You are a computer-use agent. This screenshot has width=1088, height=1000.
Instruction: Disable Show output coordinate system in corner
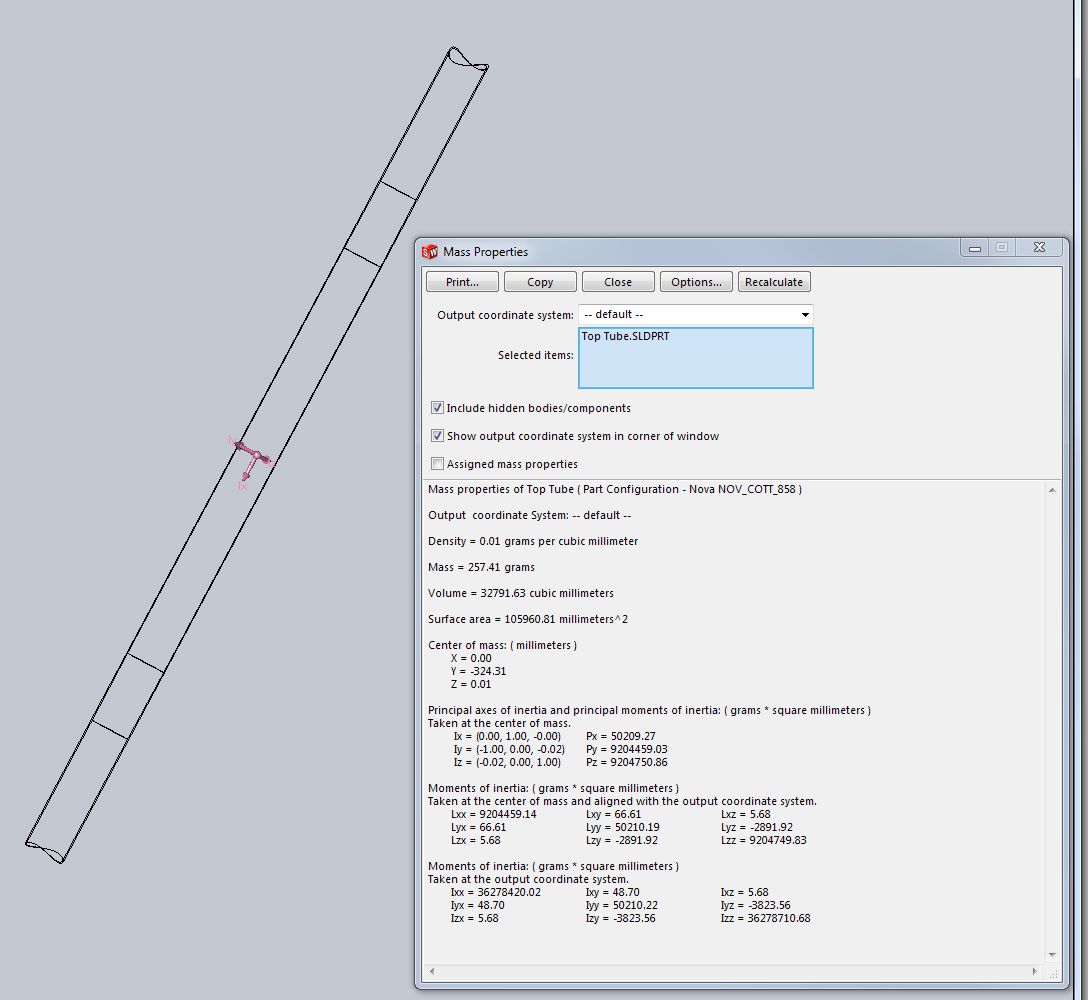(x=438, y=436)
